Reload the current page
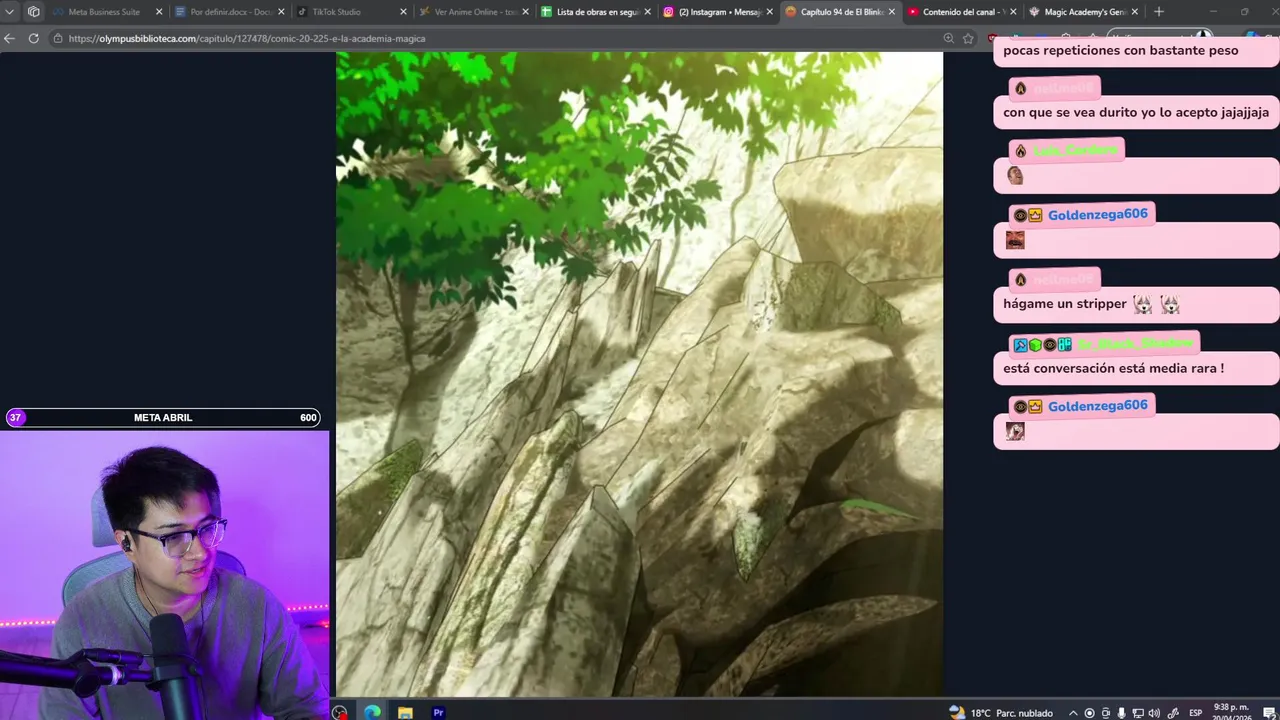The width and height of the screenshot is (1280, 720). [x=33, y=38]
